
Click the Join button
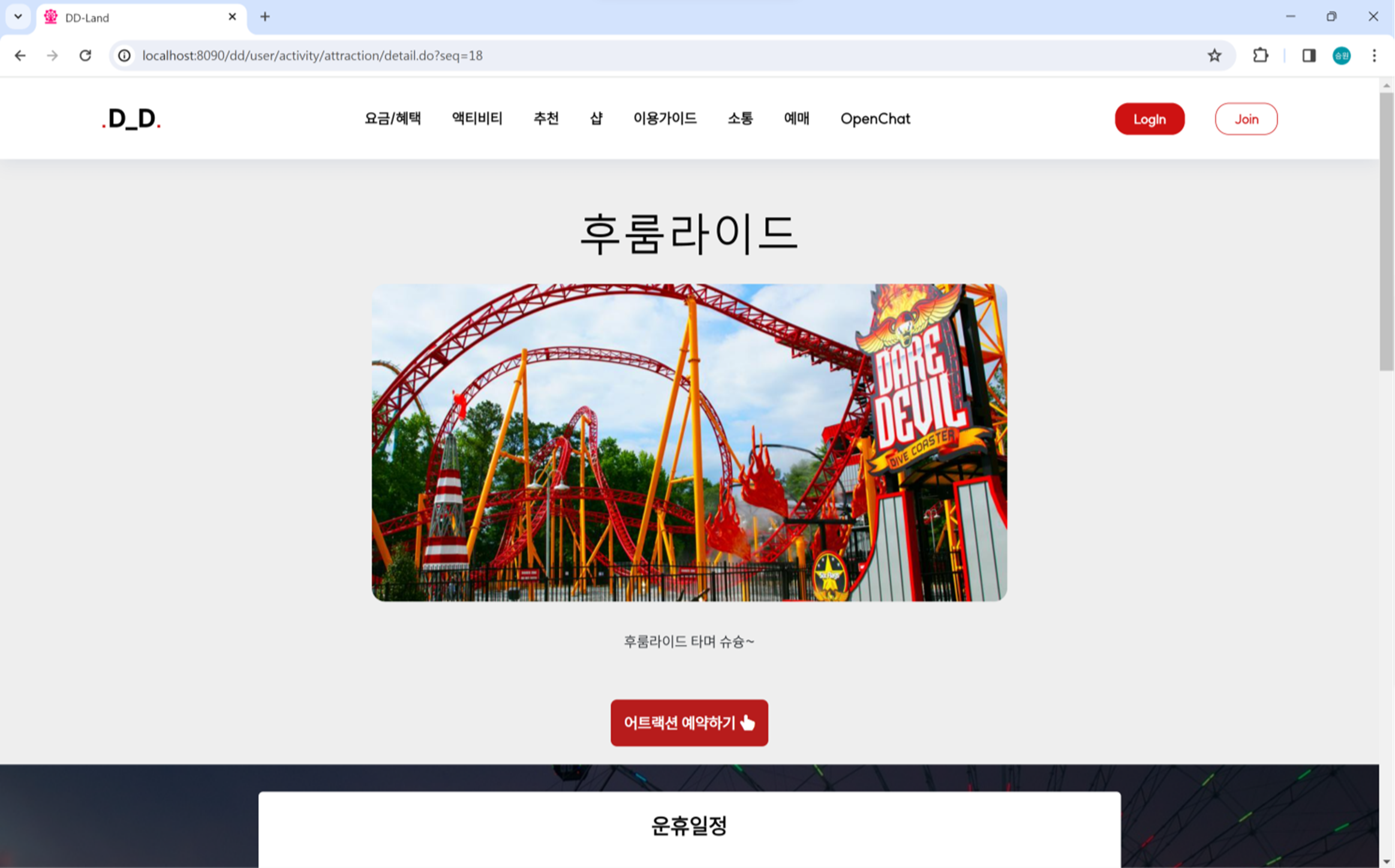click(x=1246, y=119)
